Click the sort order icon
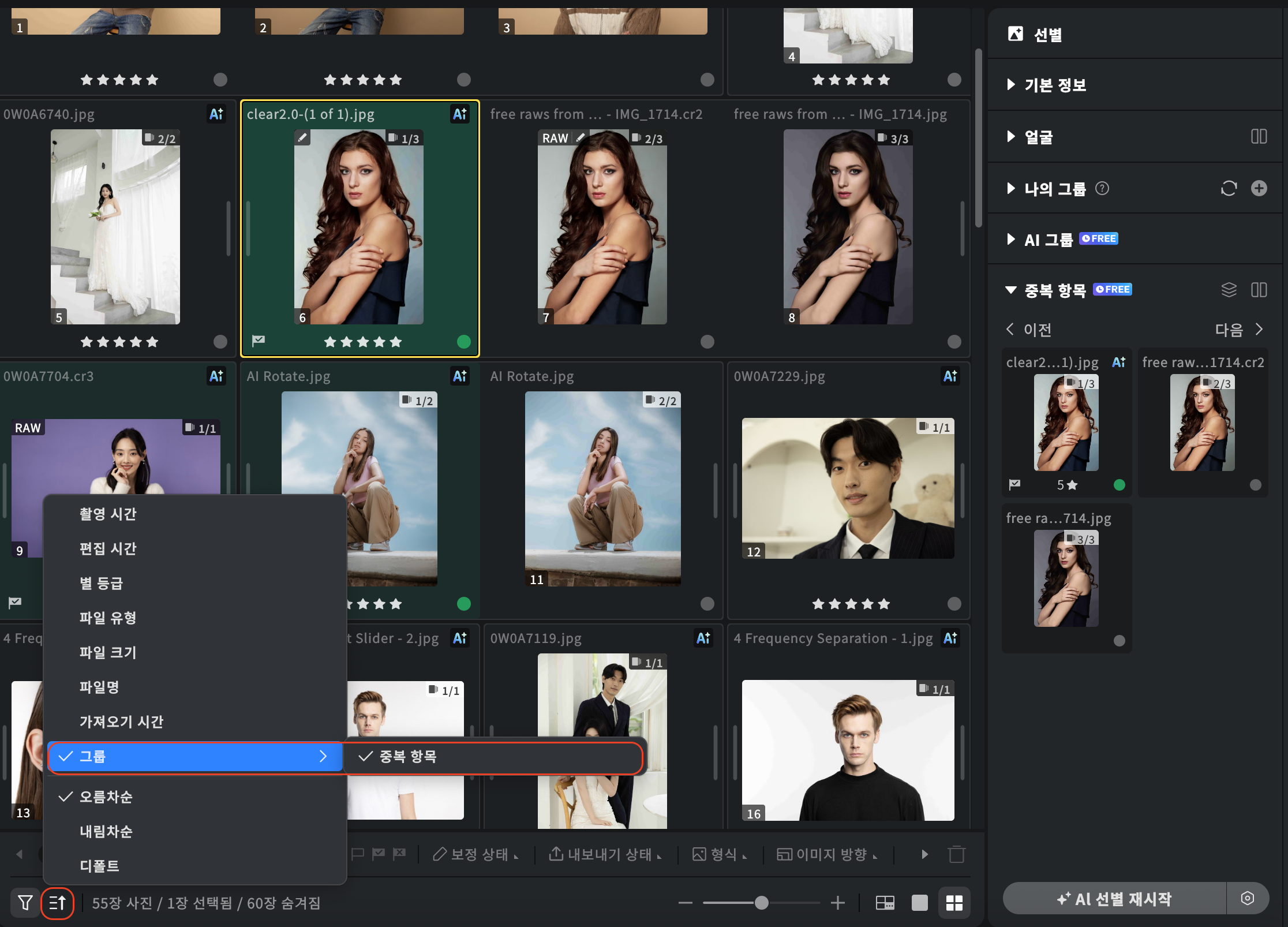 coord(57,902)
